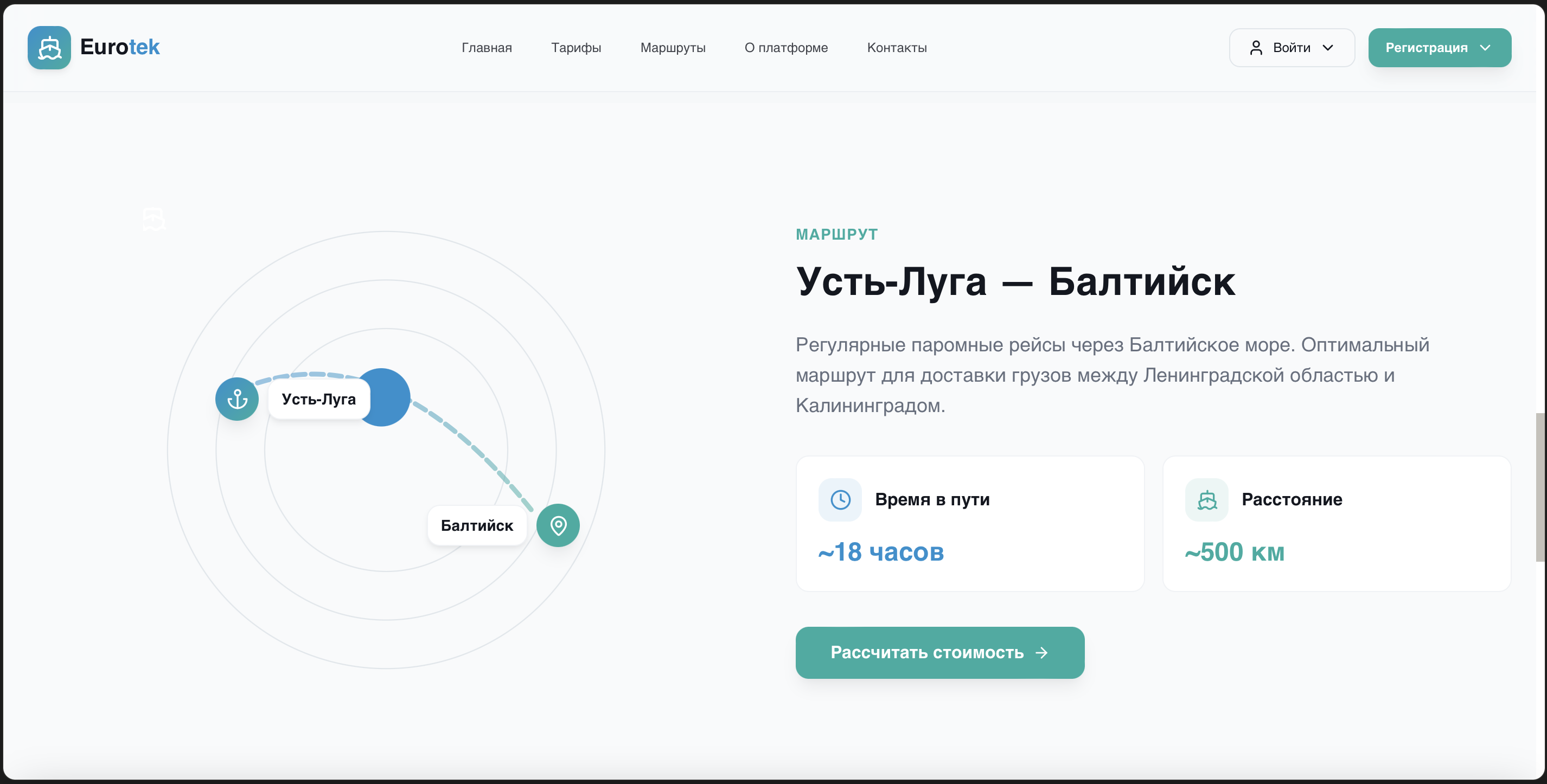
Task: Open the Регистрация dropdown chevron
Action: click(x=1486, y=47)
